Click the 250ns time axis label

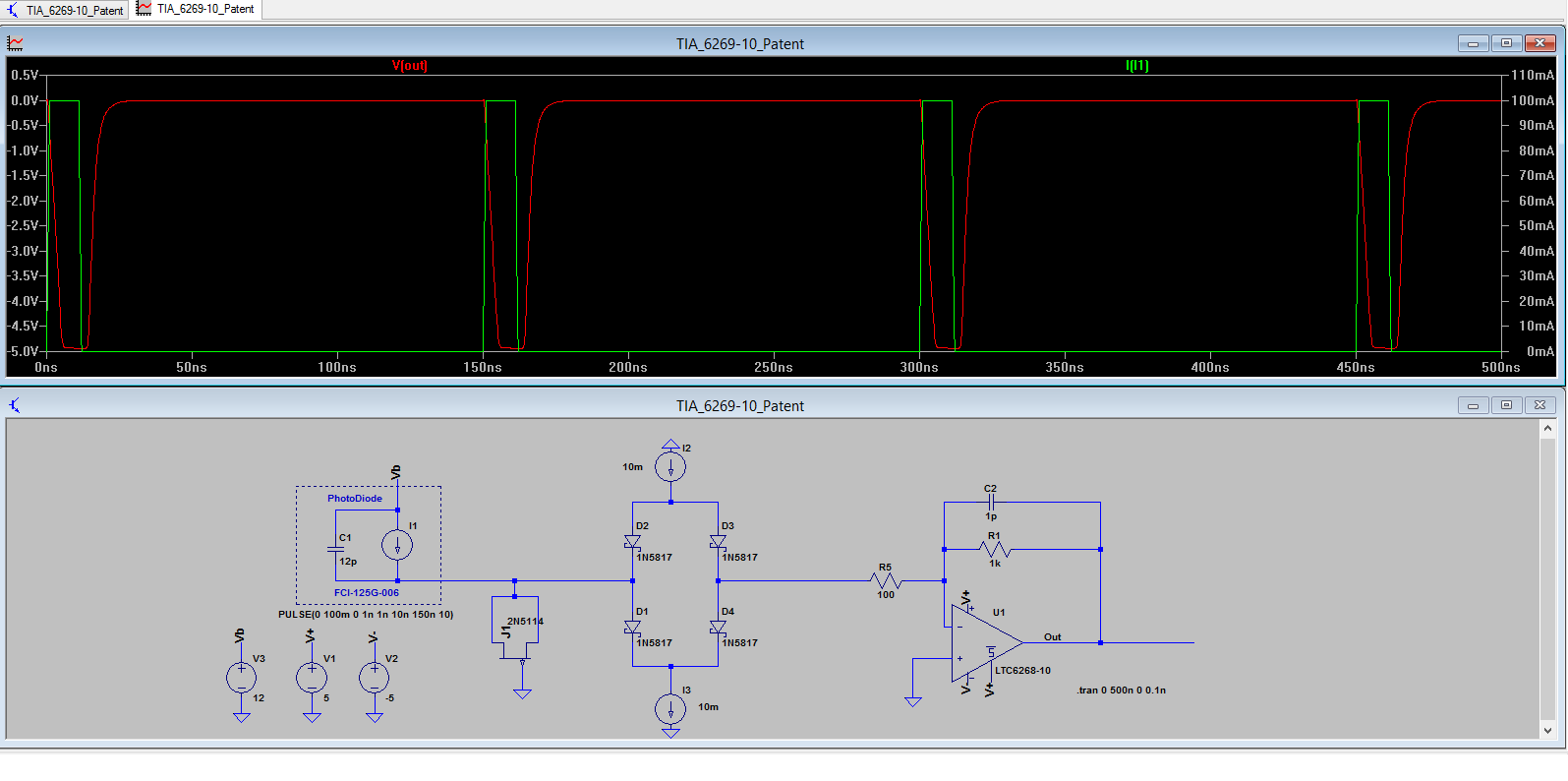[x=774, y=367]
